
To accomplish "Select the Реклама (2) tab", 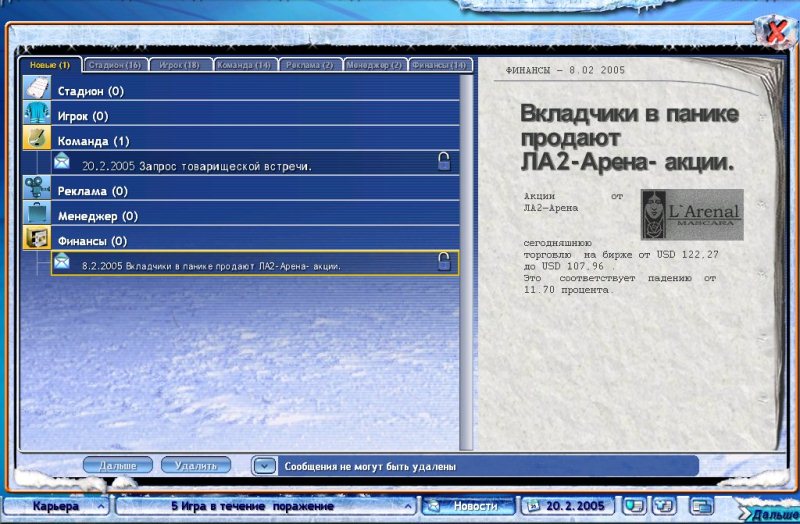I will coord(309,65).
